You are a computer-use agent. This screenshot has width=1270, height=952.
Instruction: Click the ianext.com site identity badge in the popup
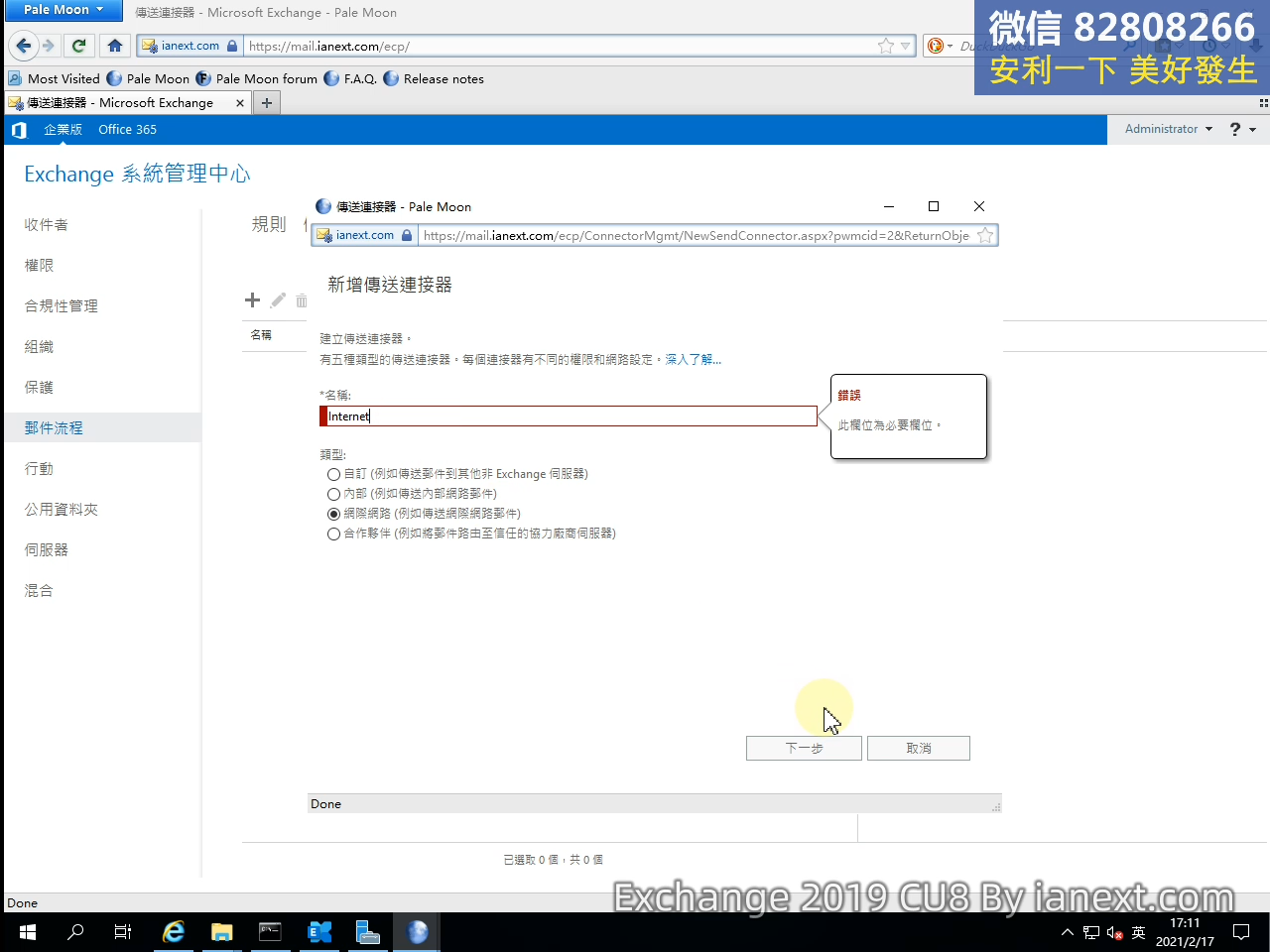tap(363, 235)
